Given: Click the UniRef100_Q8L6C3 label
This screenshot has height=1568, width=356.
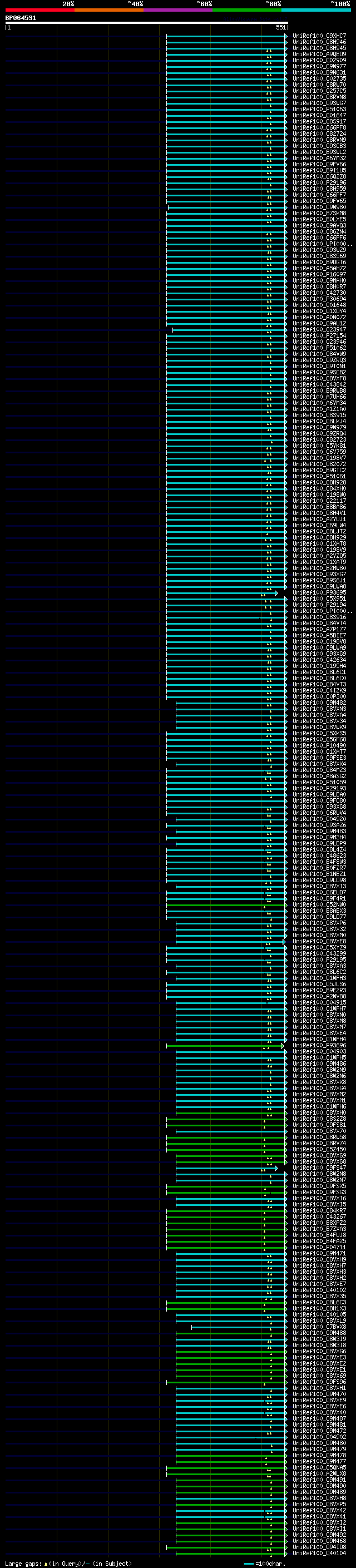Looking at the screenshot, I should (x=319, y=1303).
